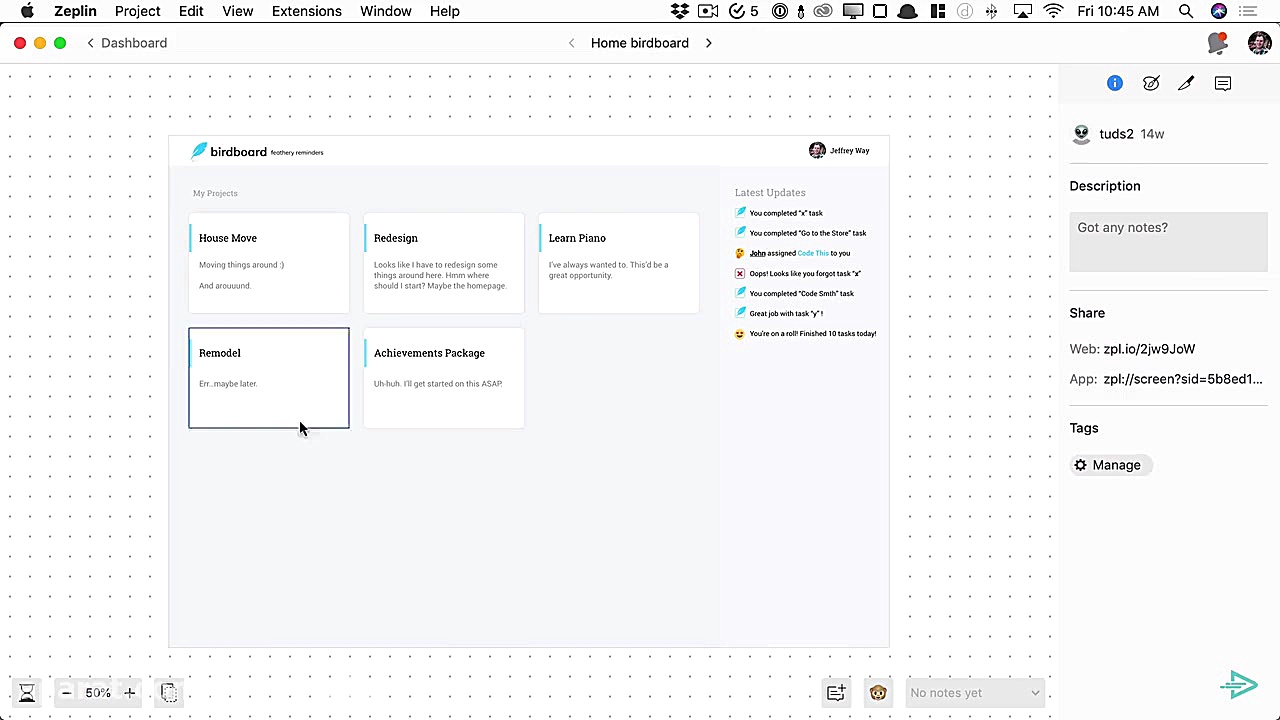The image size is (1280, 720).
Task: Open the Window menu
Action: point(385,11)
